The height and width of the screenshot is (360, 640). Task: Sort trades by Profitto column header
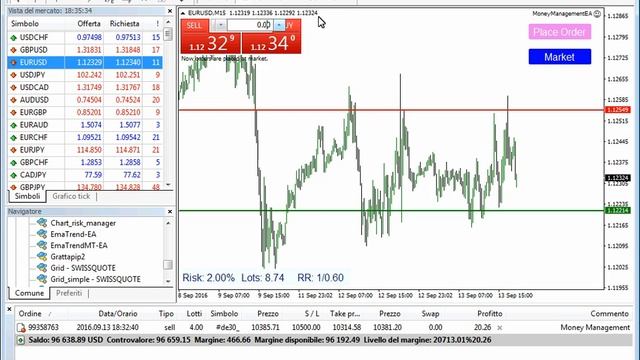click(489, 314)
